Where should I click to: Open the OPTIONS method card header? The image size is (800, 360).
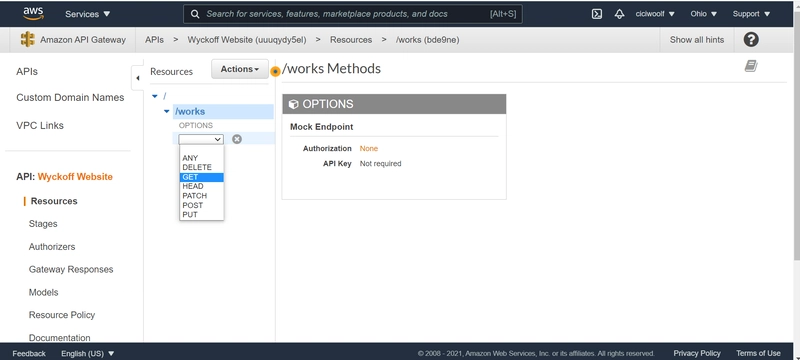(394, 104)
